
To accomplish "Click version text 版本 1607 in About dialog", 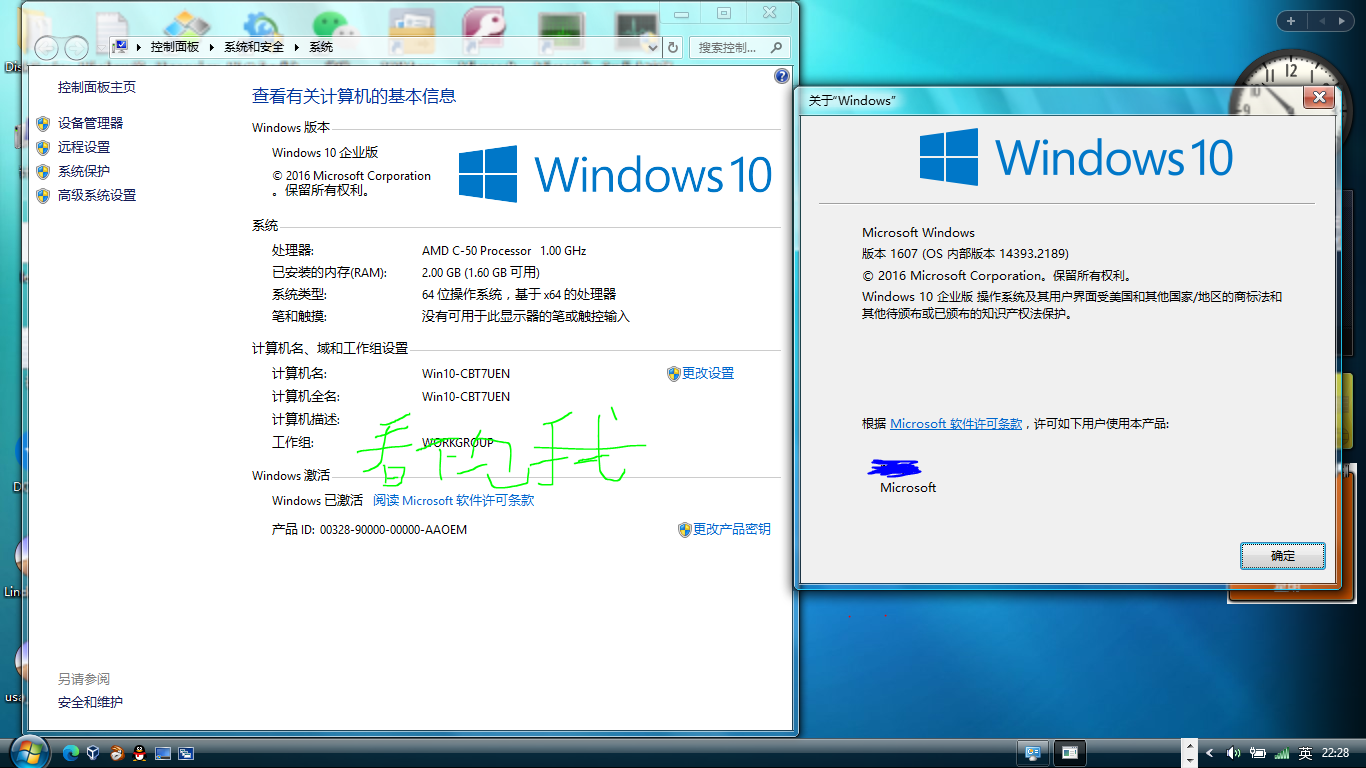I will (x=890, y=254).
